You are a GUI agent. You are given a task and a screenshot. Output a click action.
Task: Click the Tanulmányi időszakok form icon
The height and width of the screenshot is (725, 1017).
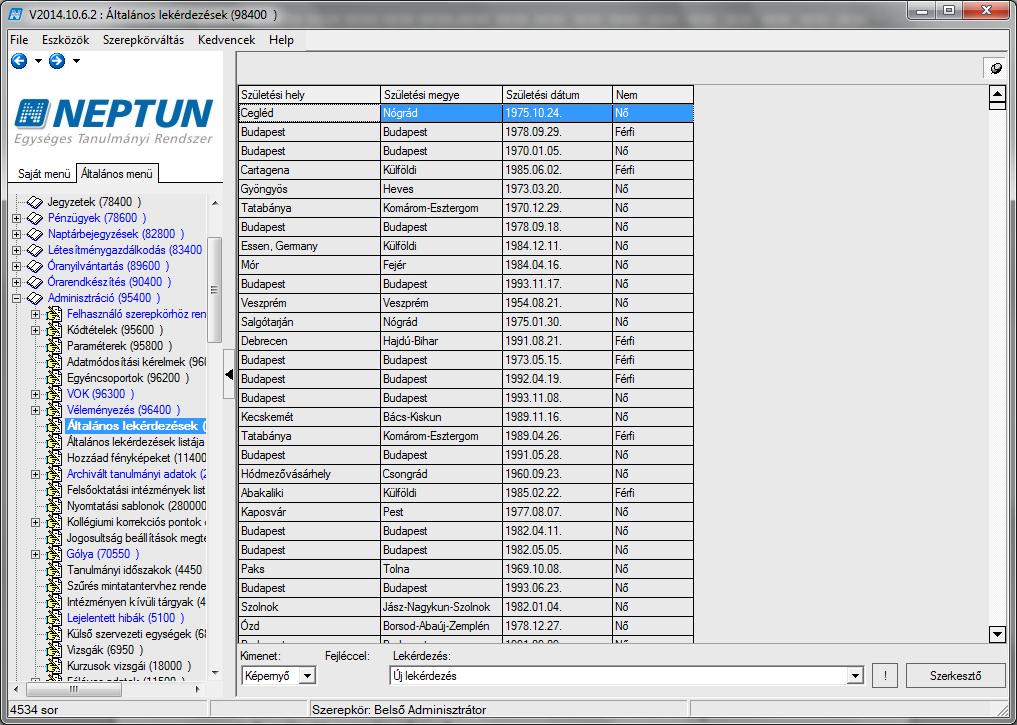click(54, 570)
